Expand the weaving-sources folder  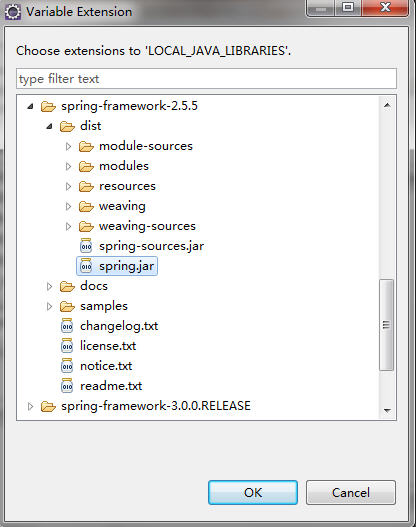[68, 227]
